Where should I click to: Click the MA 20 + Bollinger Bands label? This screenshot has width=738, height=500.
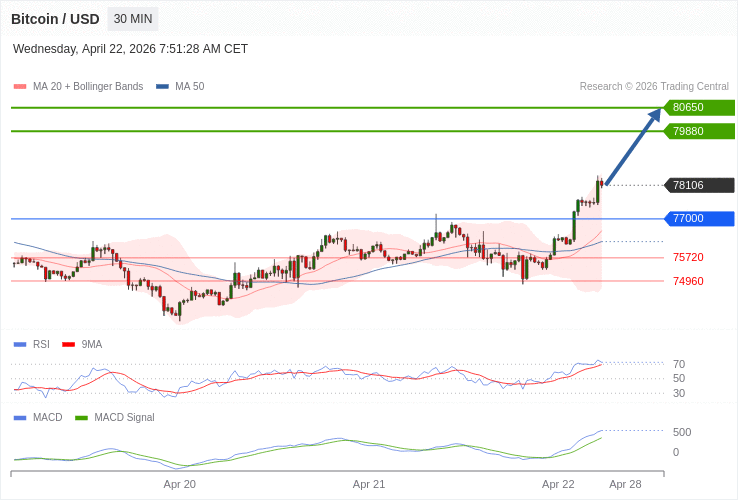click(x=88, y=87)
